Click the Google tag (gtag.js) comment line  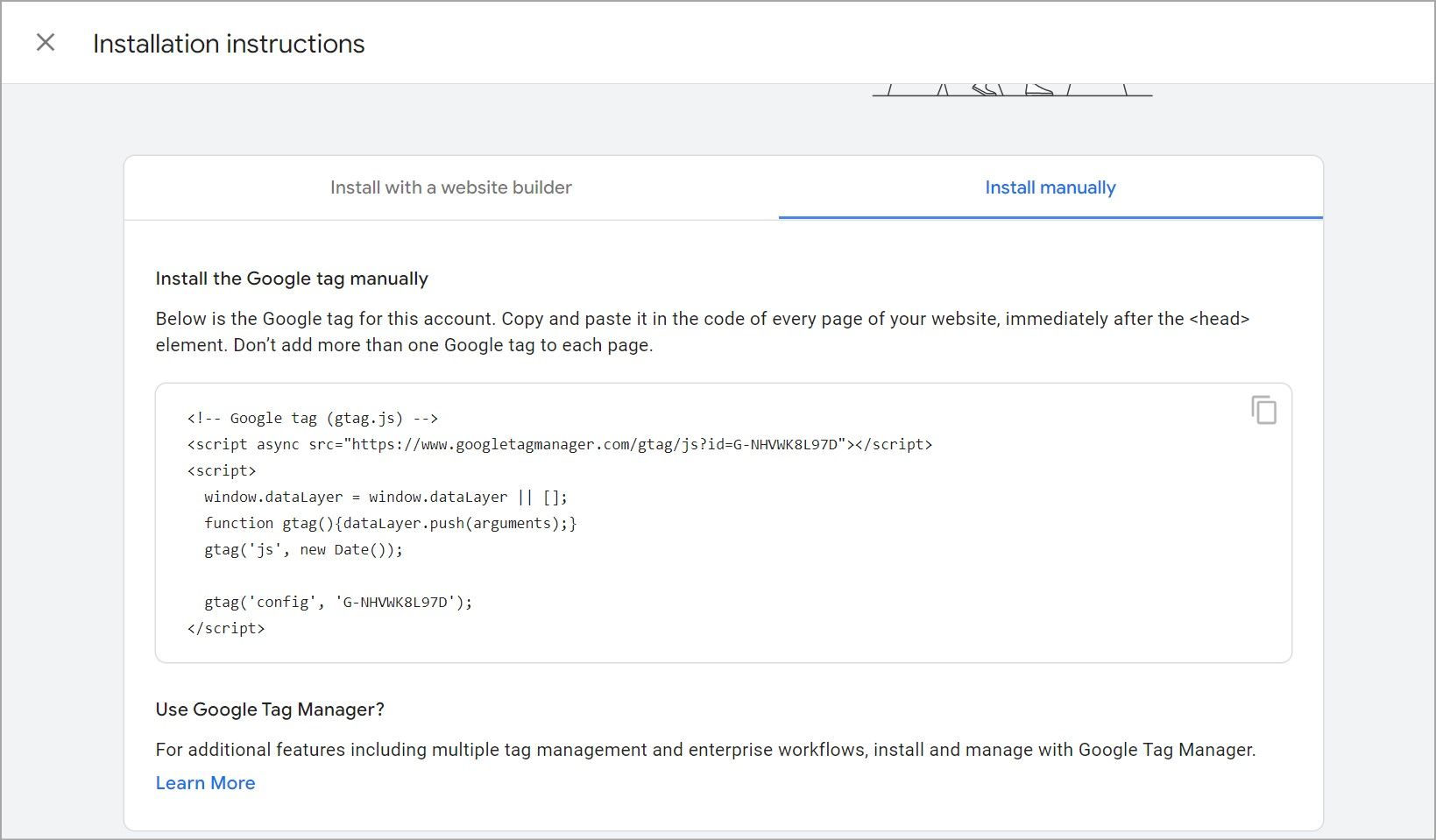[313, 418]
